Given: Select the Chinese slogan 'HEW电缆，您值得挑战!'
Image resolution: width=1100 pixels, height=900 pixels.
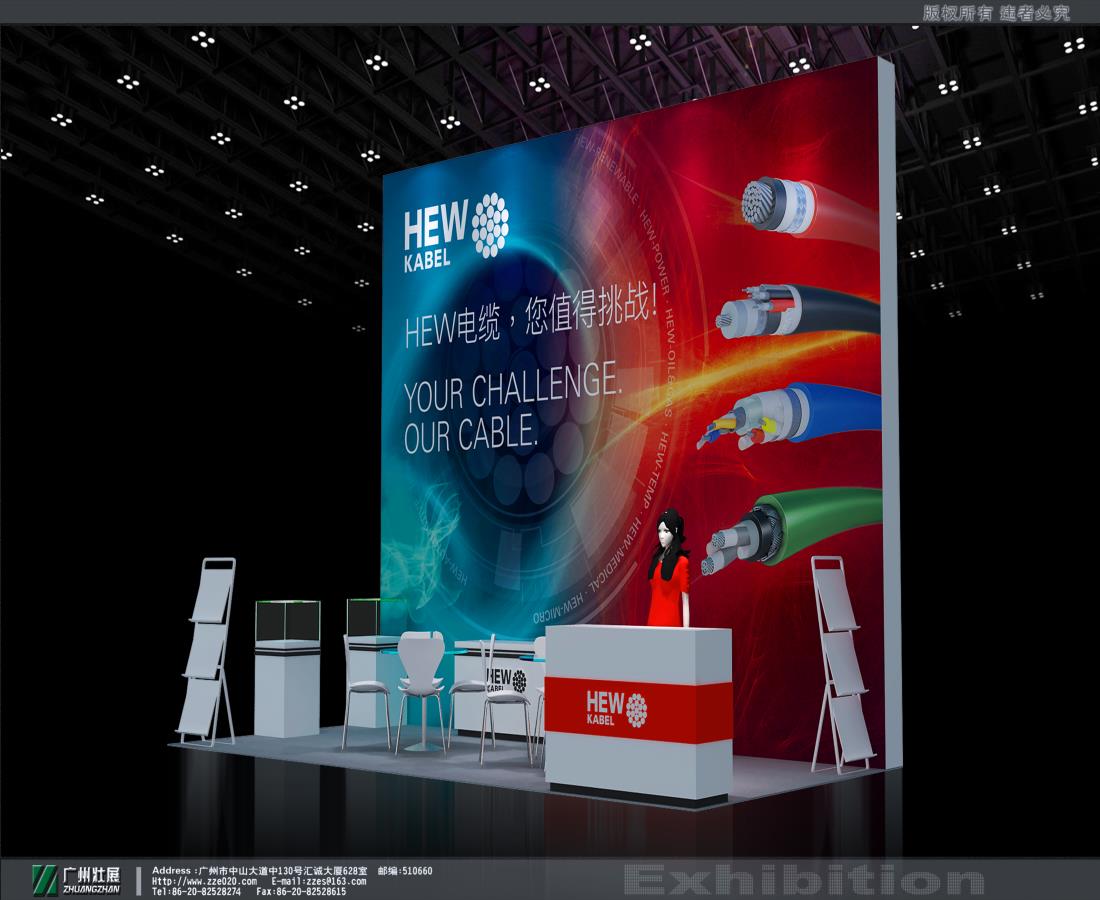Looking at the screenshot, I should click(x=531, y=316).
